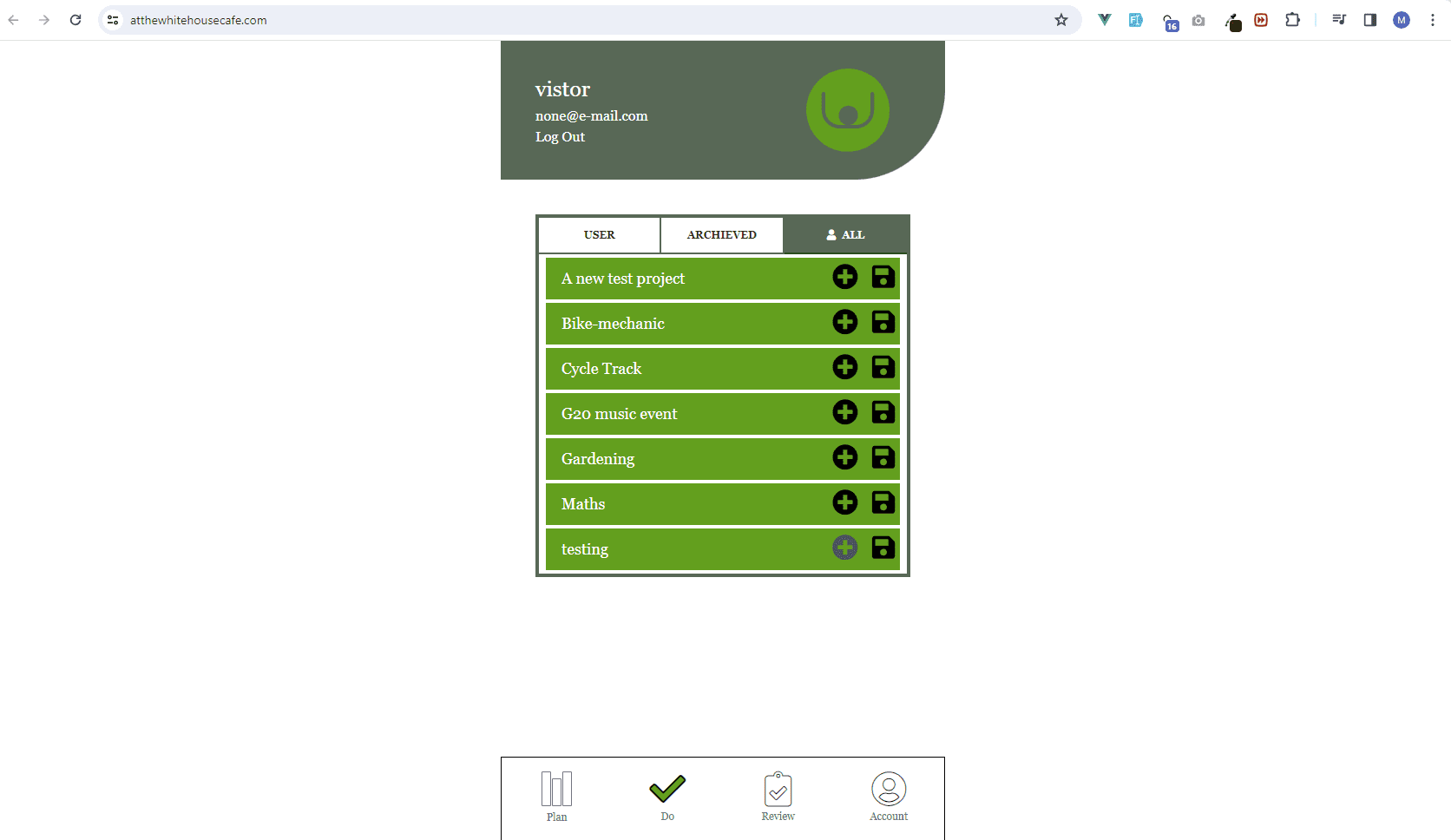Open the Account page from bottom bar
The width and height of the screenshot is (1451, 840).
coord(889,796)
